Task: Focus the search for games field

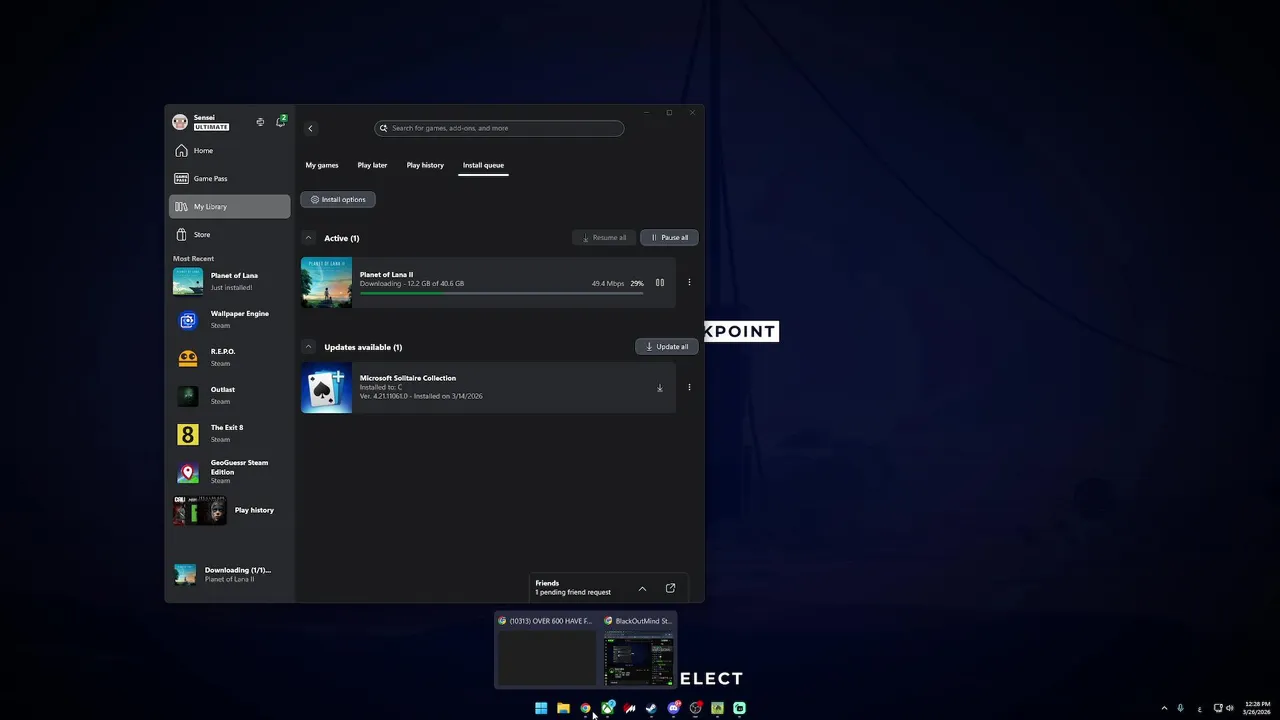Action: (499, 128)
